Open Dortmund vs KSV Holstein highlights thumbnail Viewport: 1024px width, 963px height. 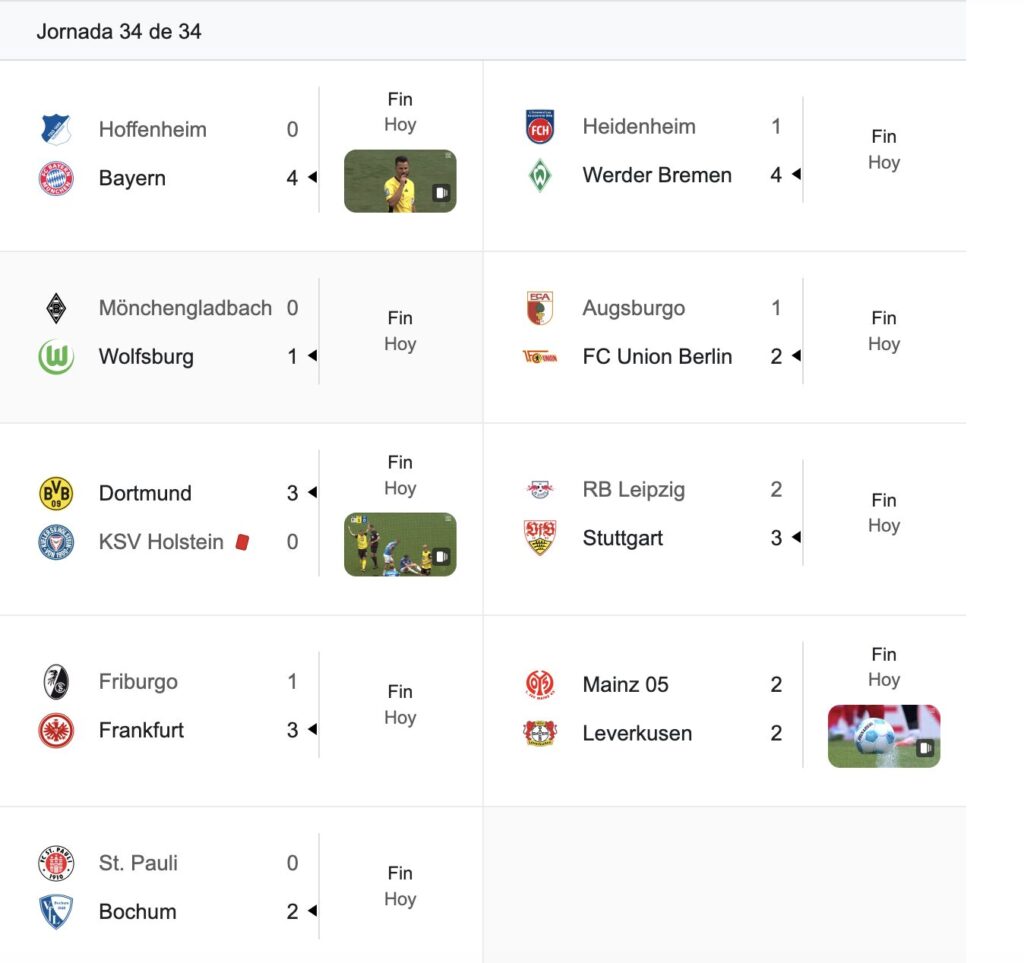(400, 545)
